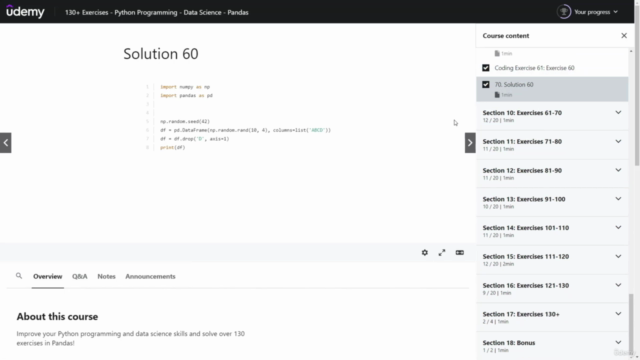The width and height of the screenshot is (640, 360).
Task: Switch to the Q&A tab
Action: (80, 276)
